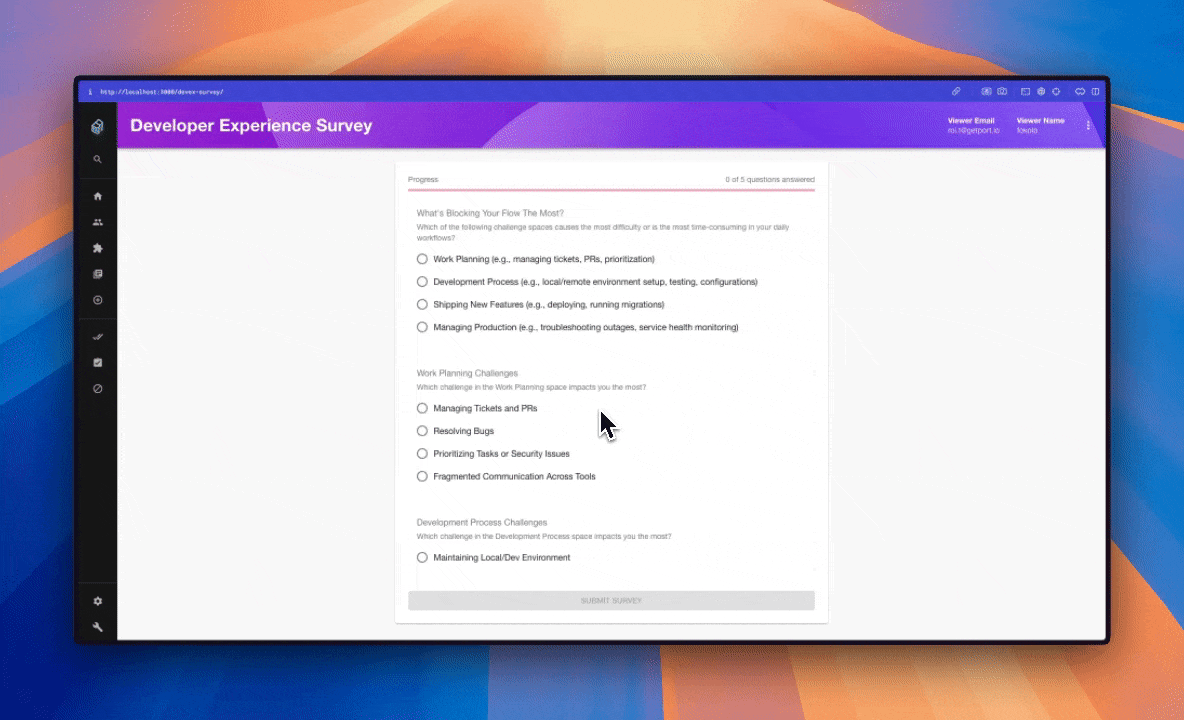Click the blocked circle icon in the sidebar
This screenshot has width=1184, height=720.
coord(97,388)
